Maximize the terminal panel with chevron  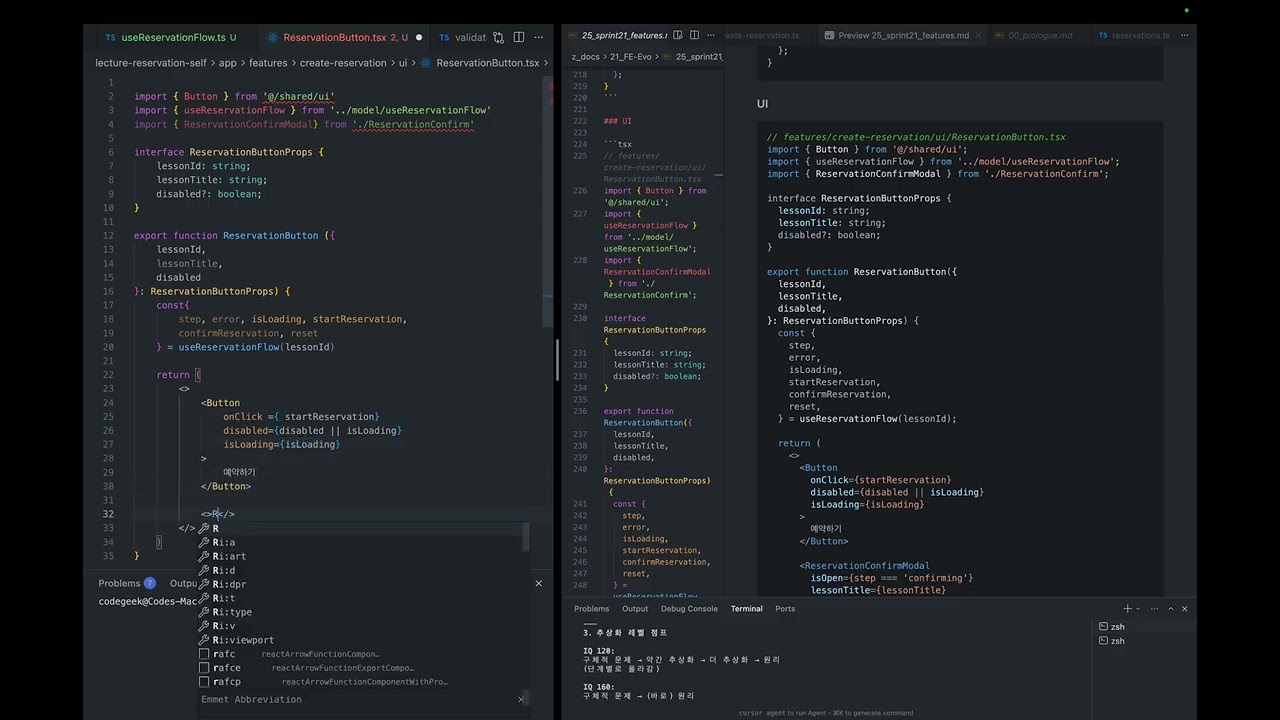[x=1169, y=608]
